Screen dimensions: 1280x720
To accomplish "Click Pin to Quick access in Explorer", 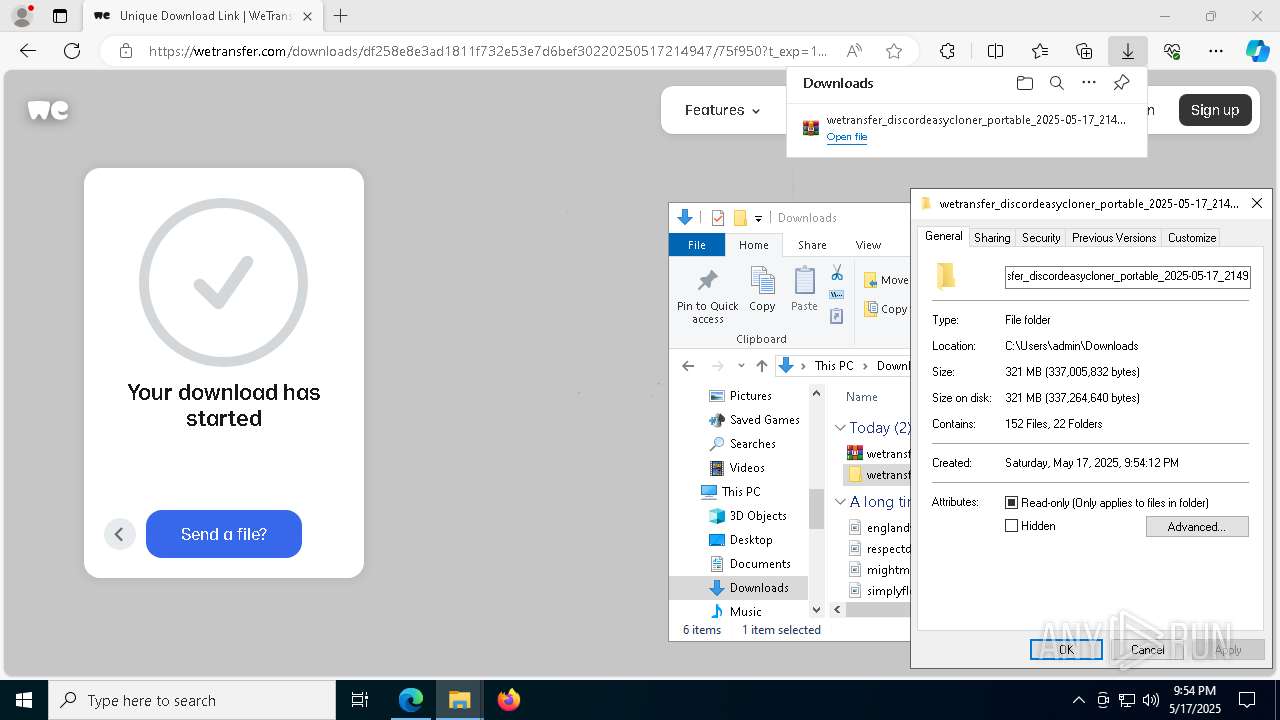I will 708,296.
